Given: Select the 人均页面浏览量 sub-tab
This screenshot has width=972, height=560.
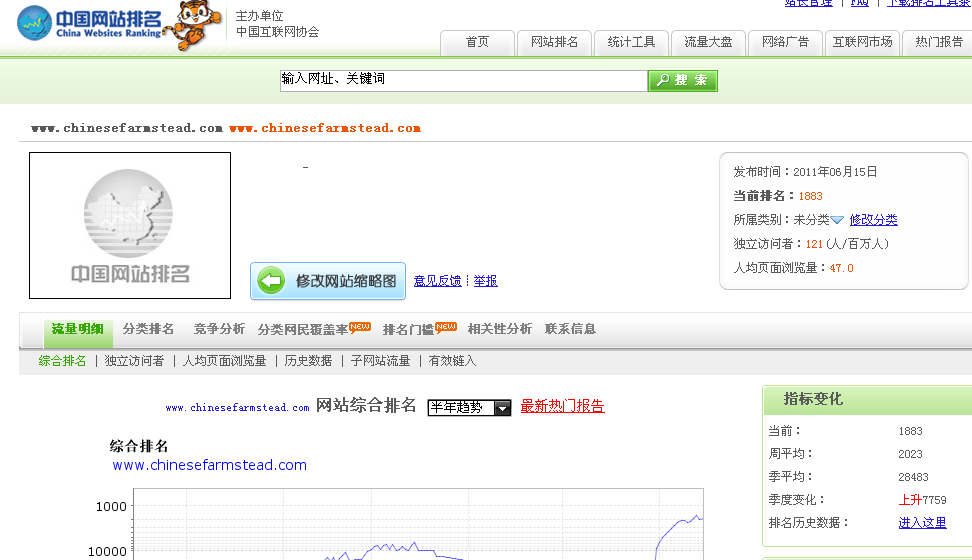Looking at the screenshot, I should [224, 361].
